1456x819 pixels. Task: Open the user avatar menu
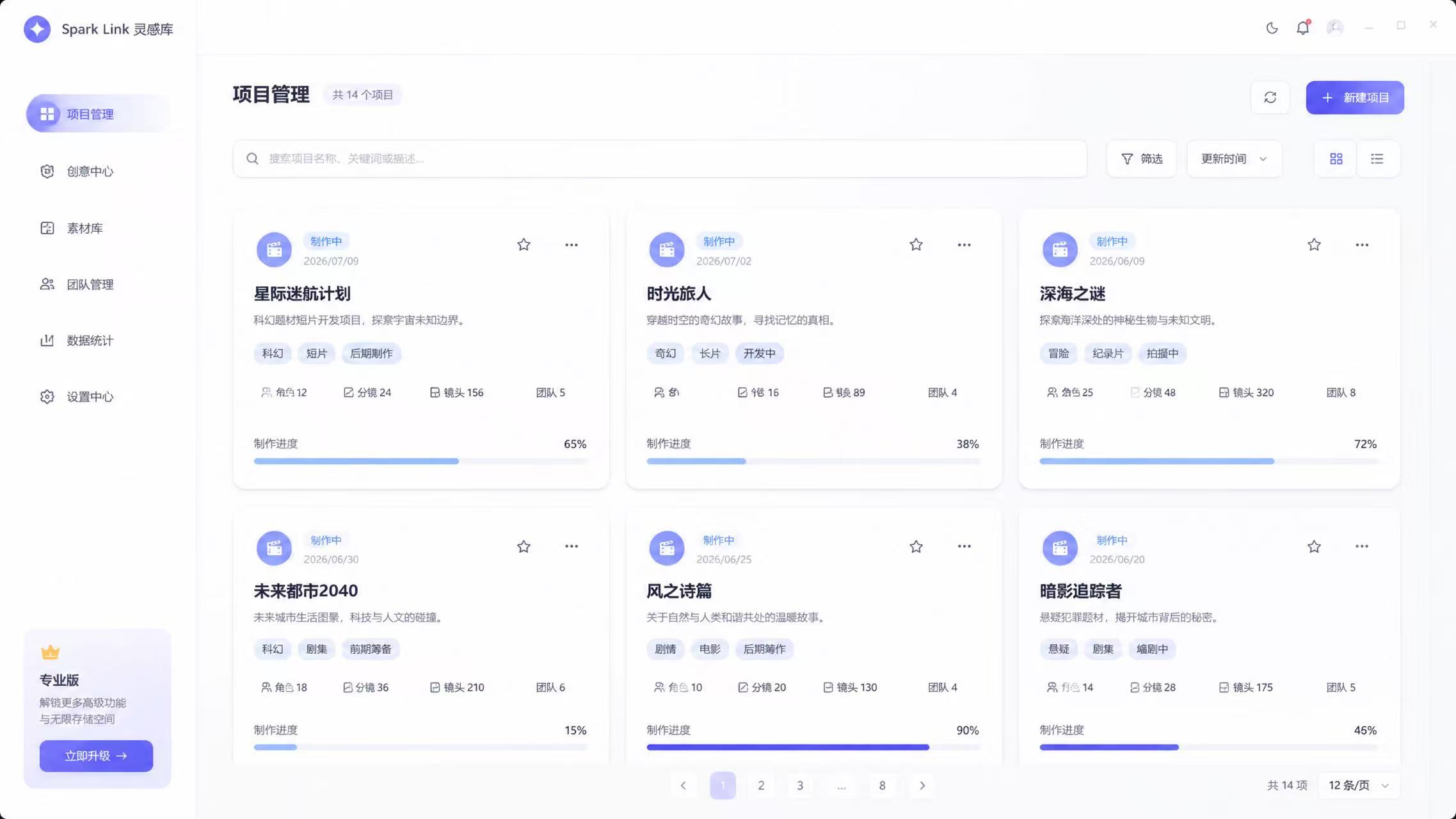tap(1335, 28)
